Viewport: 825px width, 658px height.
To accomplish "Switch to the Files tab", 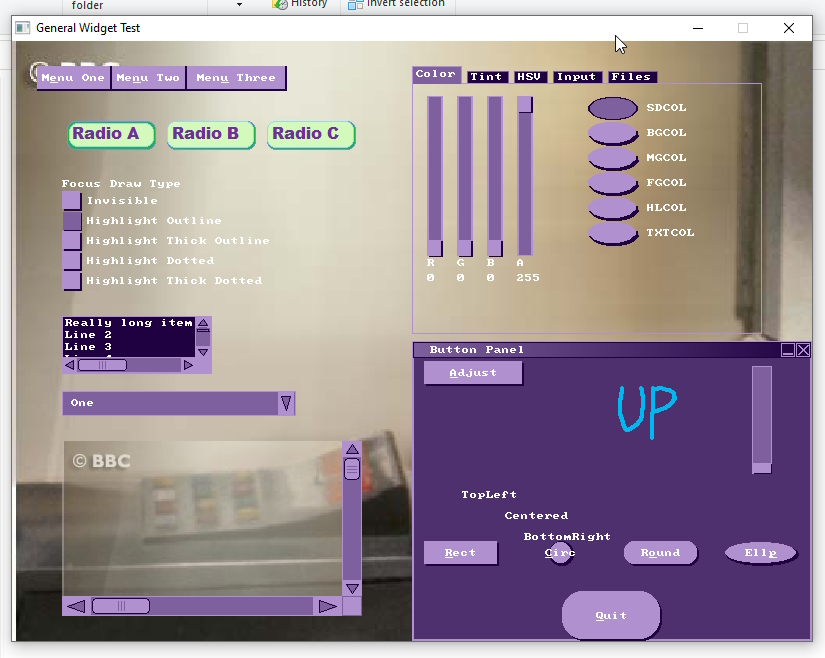I will click(631, 77).
